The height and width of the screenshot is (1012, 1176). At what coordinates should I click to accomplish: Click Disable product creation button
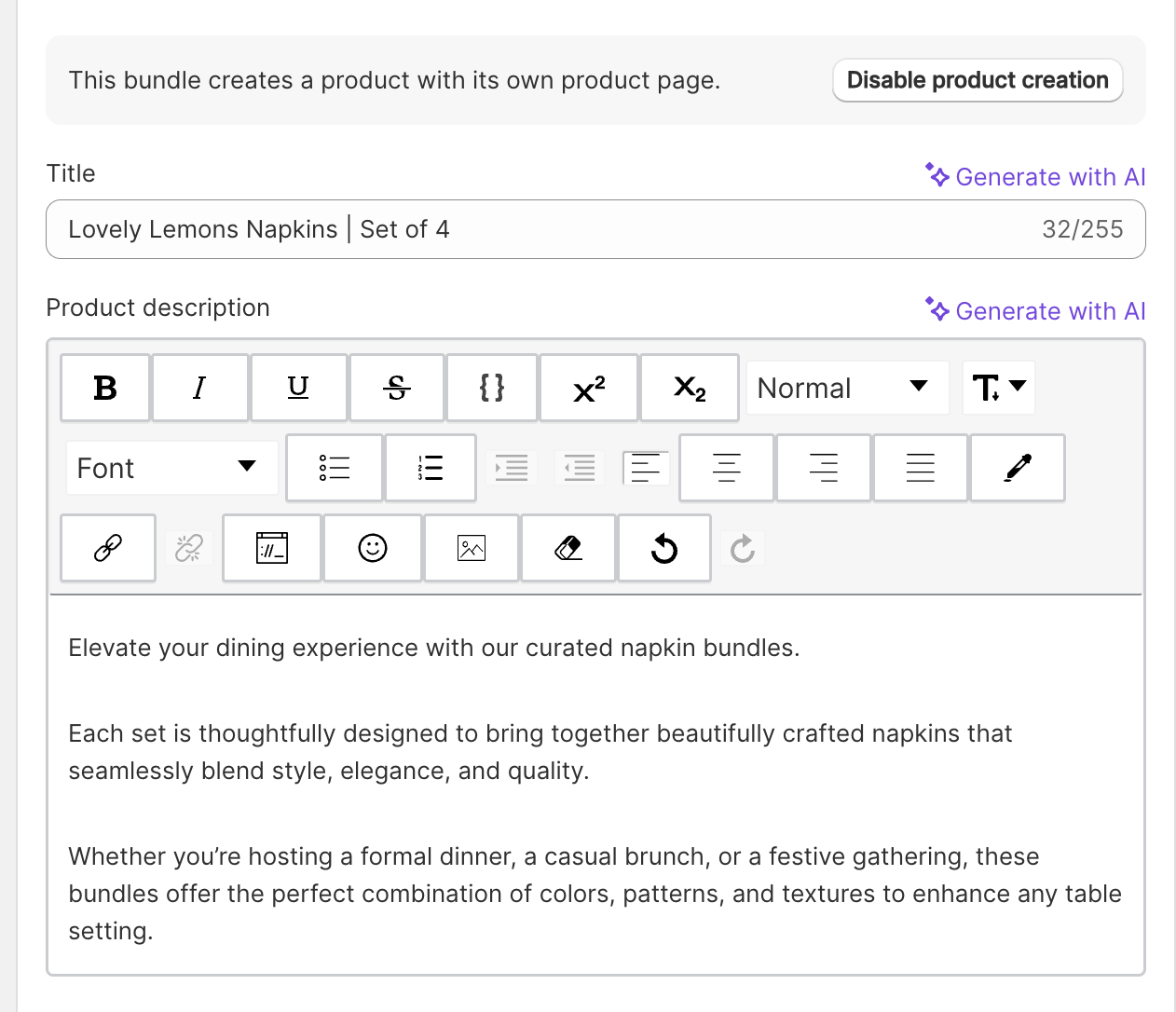point(978,80)
